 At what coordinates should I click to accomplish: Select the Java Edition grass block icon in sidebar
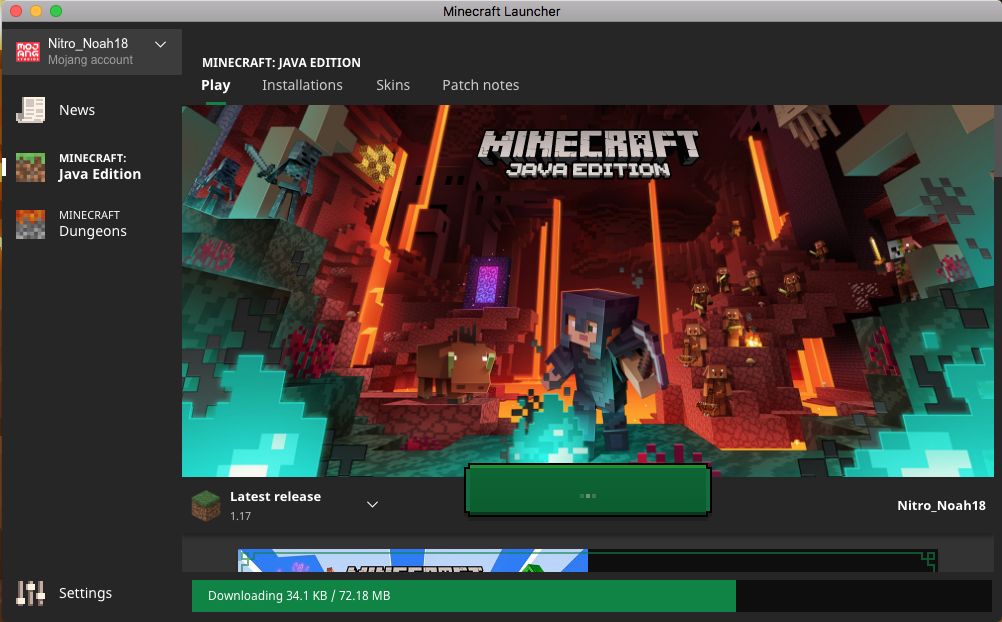(31, 167)
